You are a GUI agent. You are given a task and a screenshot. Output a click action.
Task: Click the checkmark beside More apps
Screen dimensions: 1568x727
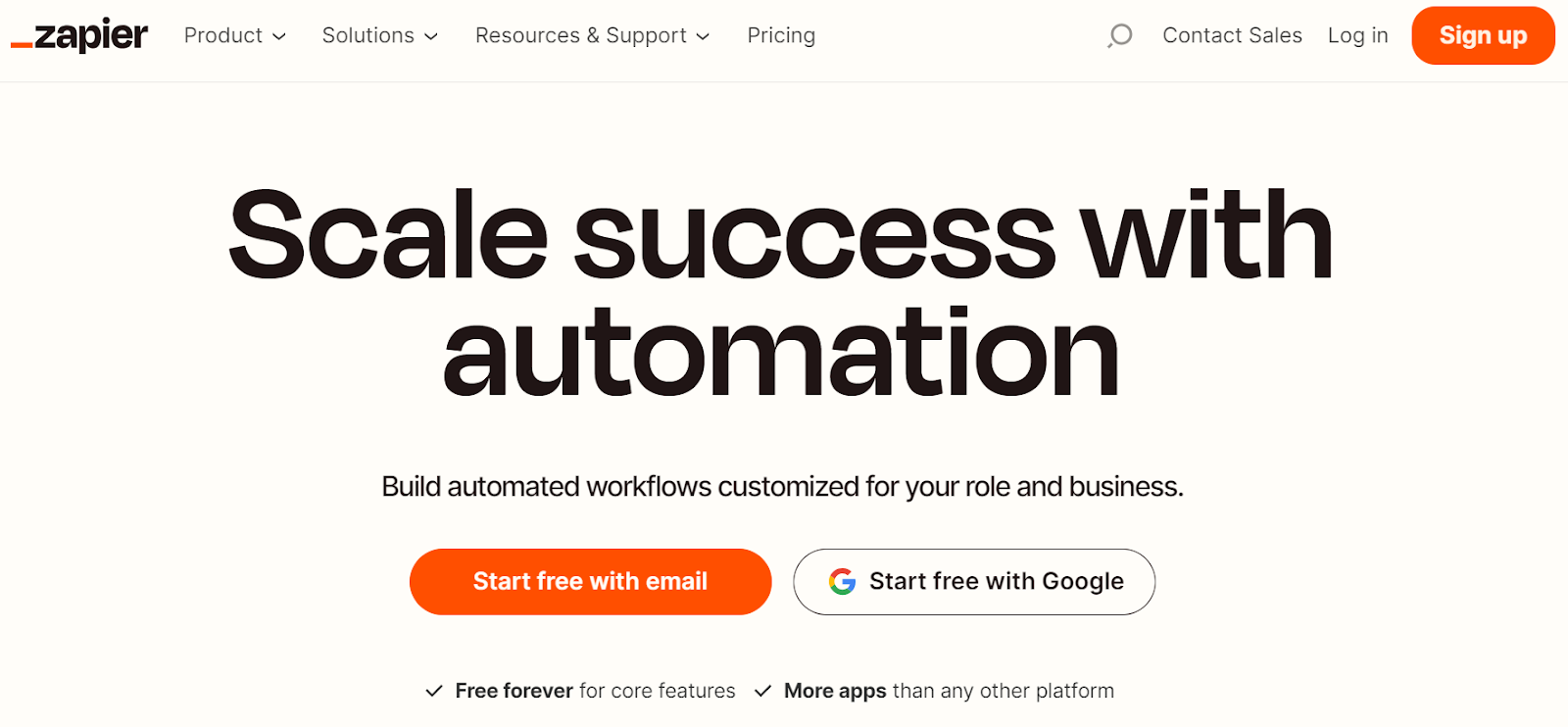pos(762,691)
